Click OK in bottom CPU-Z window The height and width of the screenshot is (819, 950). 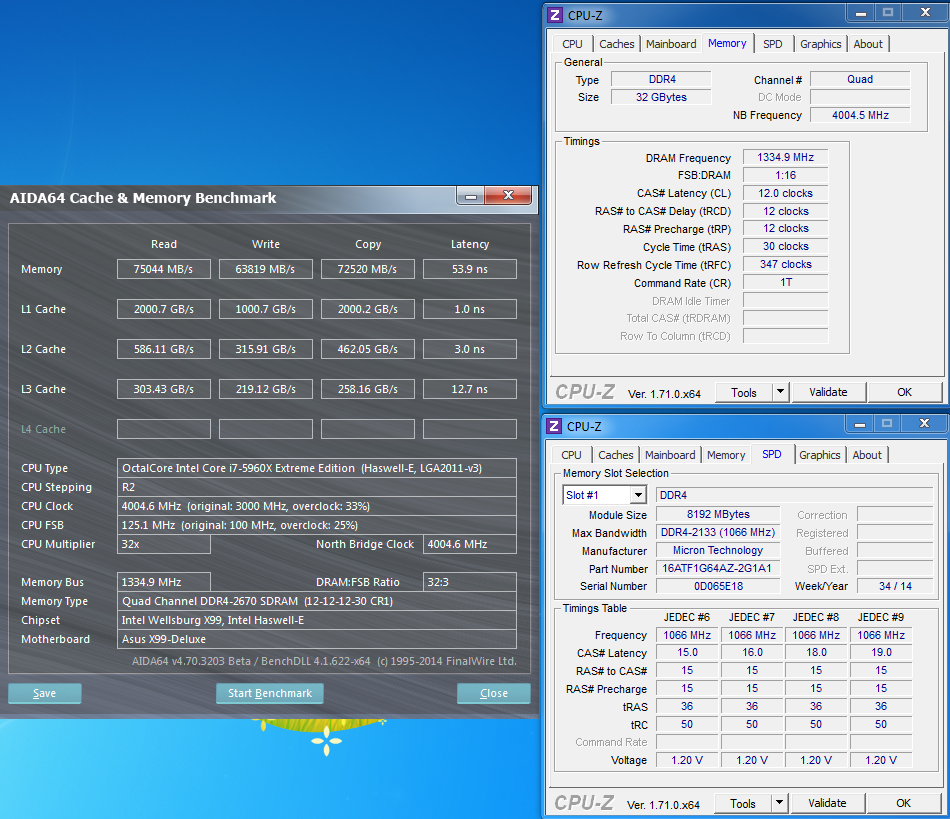[x=903, y=803]
